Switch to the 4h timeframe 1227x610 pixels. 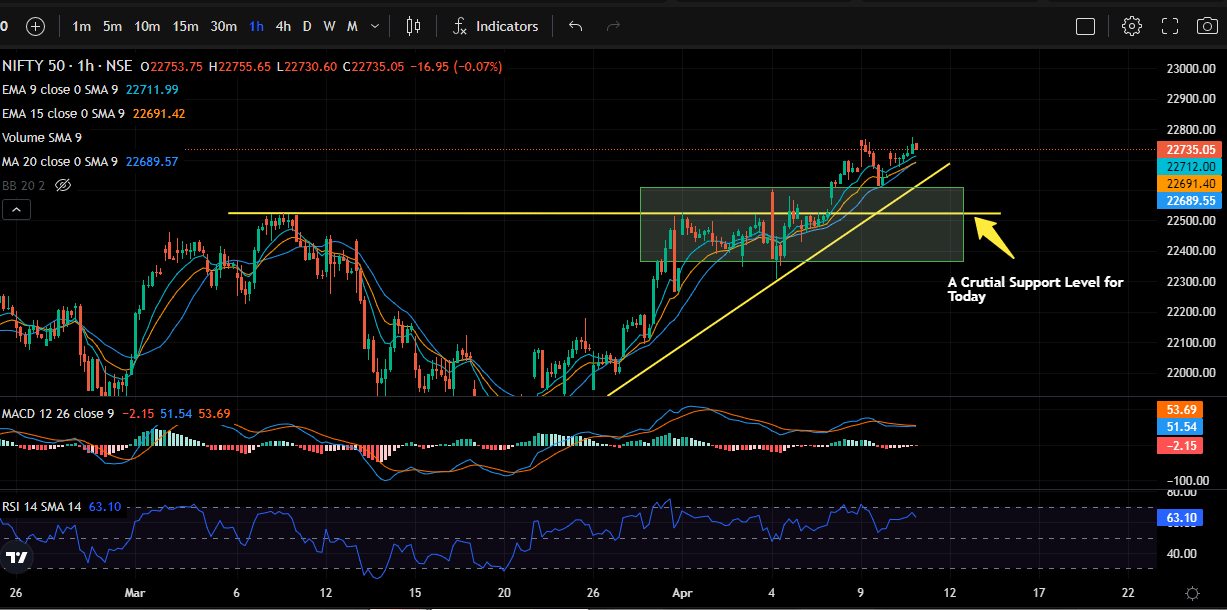point(283,26)
